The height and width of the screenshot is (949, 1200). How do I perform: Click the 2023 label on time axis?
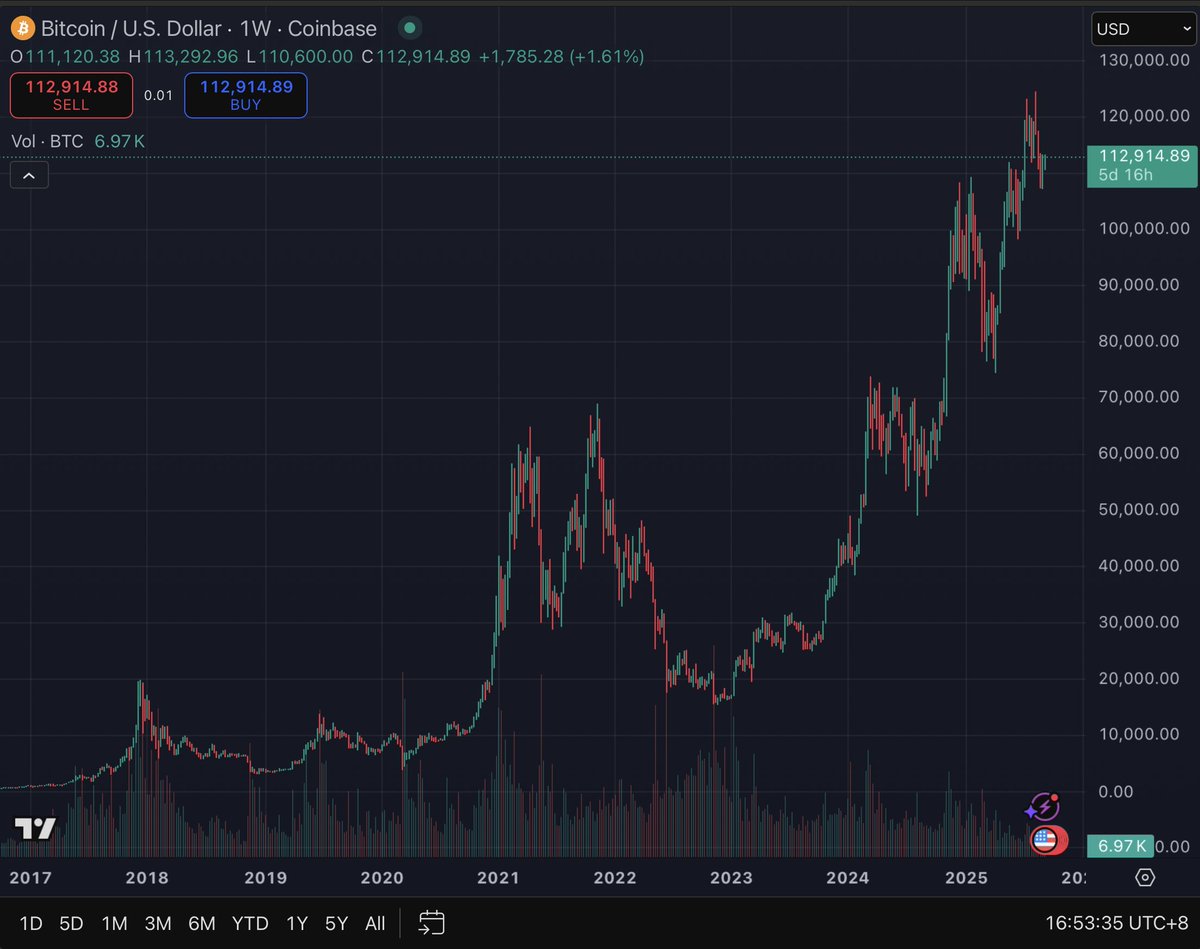point(730,878)
